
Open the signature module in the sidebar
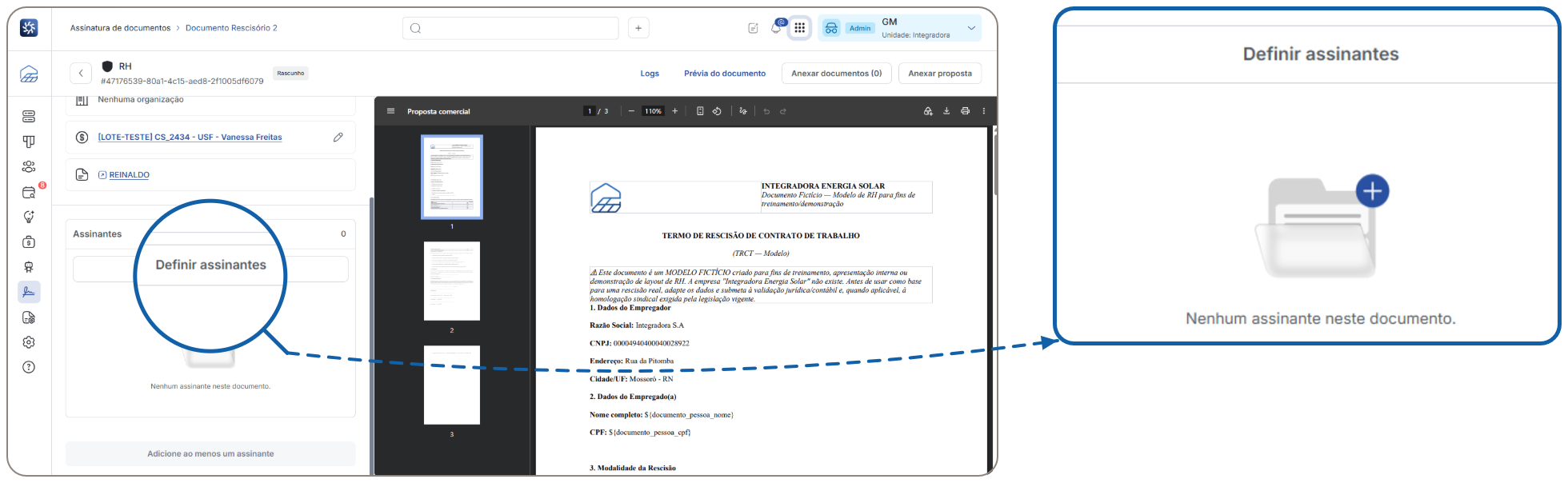29,292
